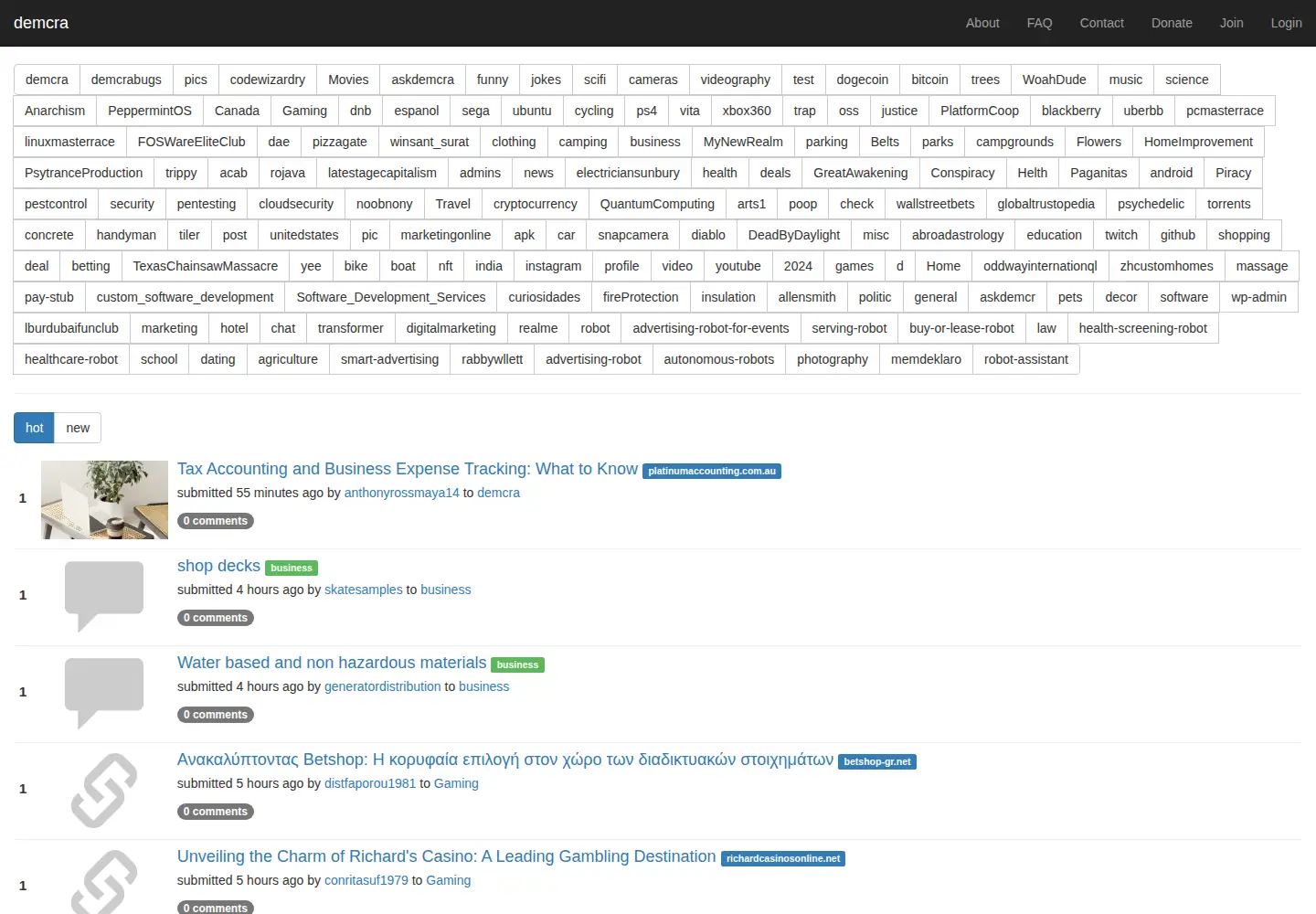1316x914 pixels.
Task: Select the 'pcmasterrace' community tag
Action: 1225,111
